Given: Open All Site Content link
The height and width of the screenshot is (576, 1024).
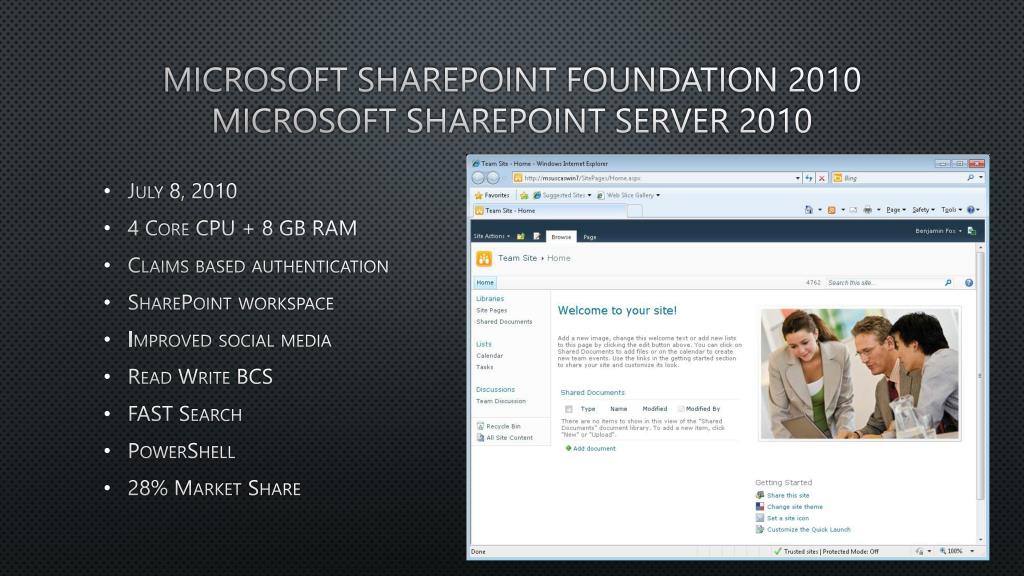Looking at the screenshot, I should (509, 438).
